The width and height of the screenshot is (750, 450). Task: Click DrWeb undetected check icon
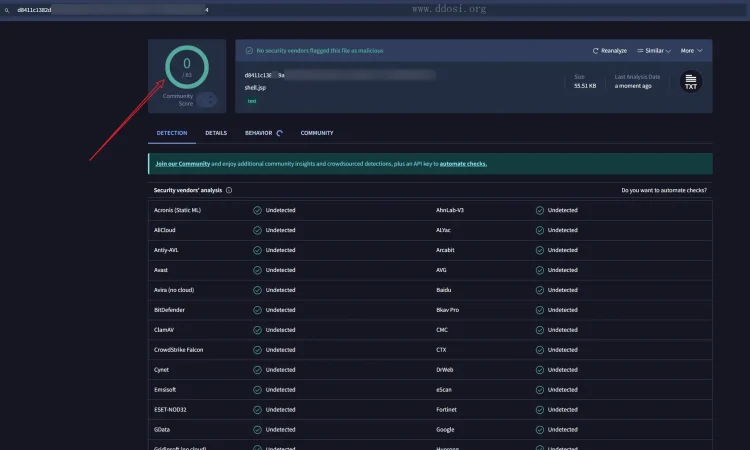click(x=540, y=370)
